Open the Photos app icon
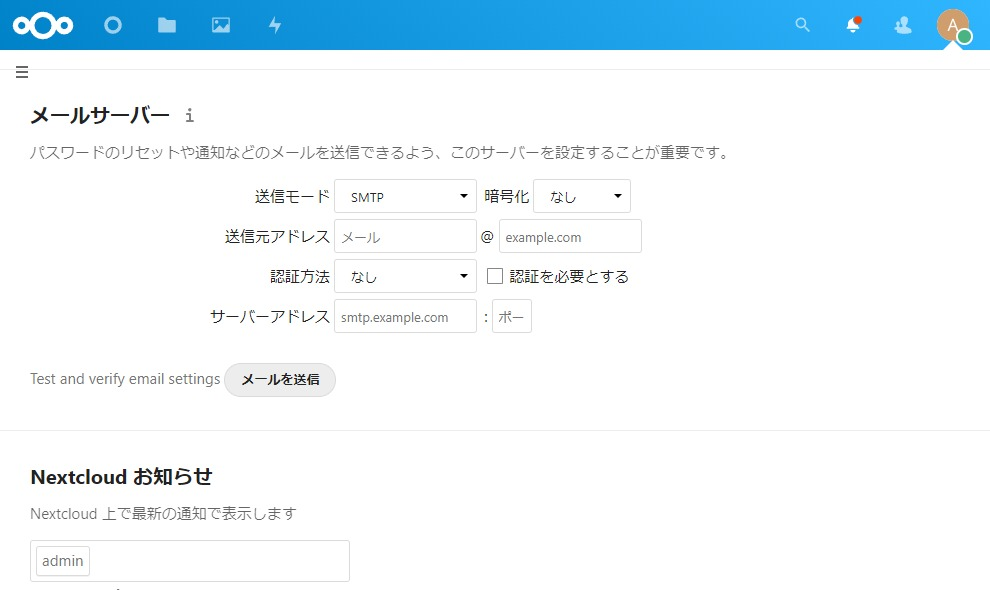 221,25
